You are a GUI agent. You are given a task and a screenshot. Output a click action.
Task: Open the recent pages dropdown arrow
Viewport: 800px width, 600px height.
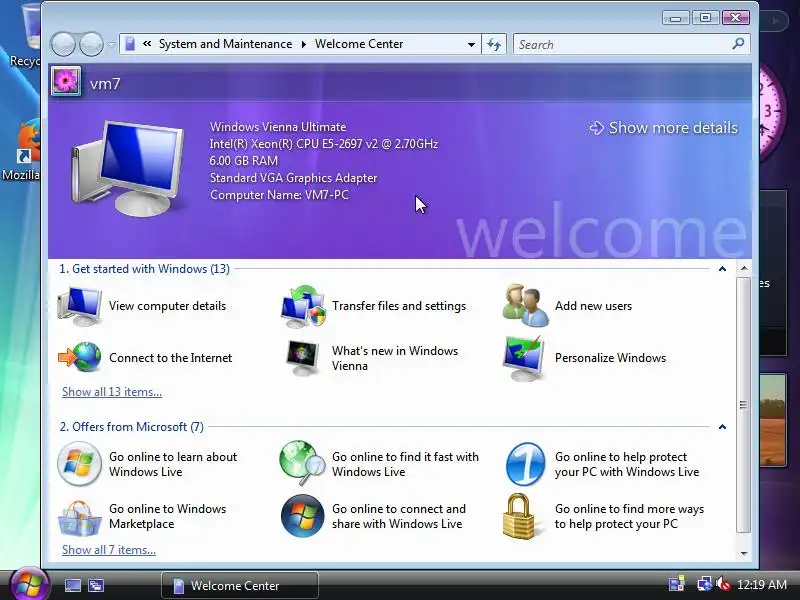111,44
